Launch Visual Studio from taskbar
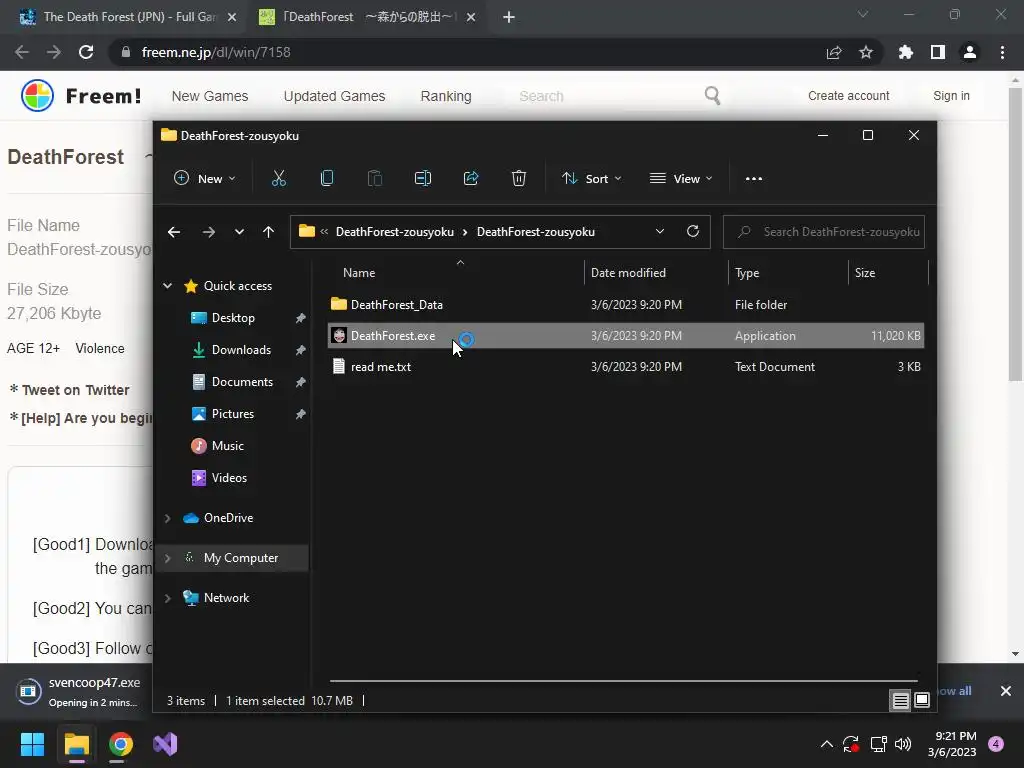 165,744
